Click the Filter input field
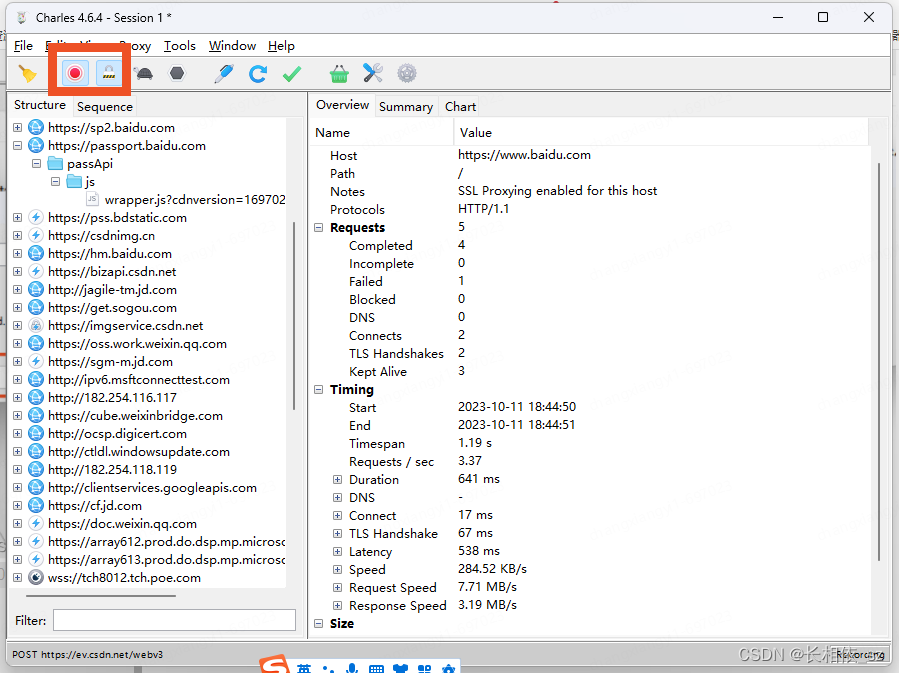 (174, 620)
